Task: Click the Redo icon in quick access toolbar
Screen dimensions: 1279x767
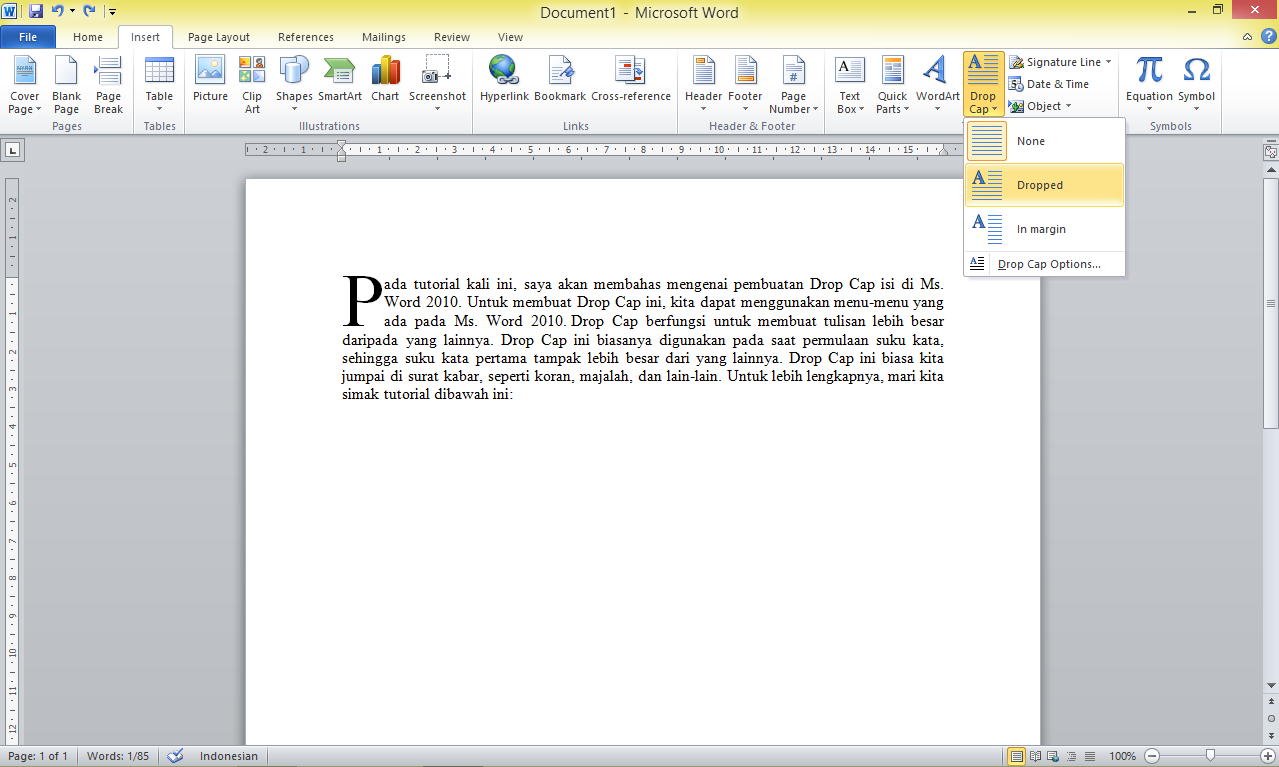Action: [x=89, y=12]
